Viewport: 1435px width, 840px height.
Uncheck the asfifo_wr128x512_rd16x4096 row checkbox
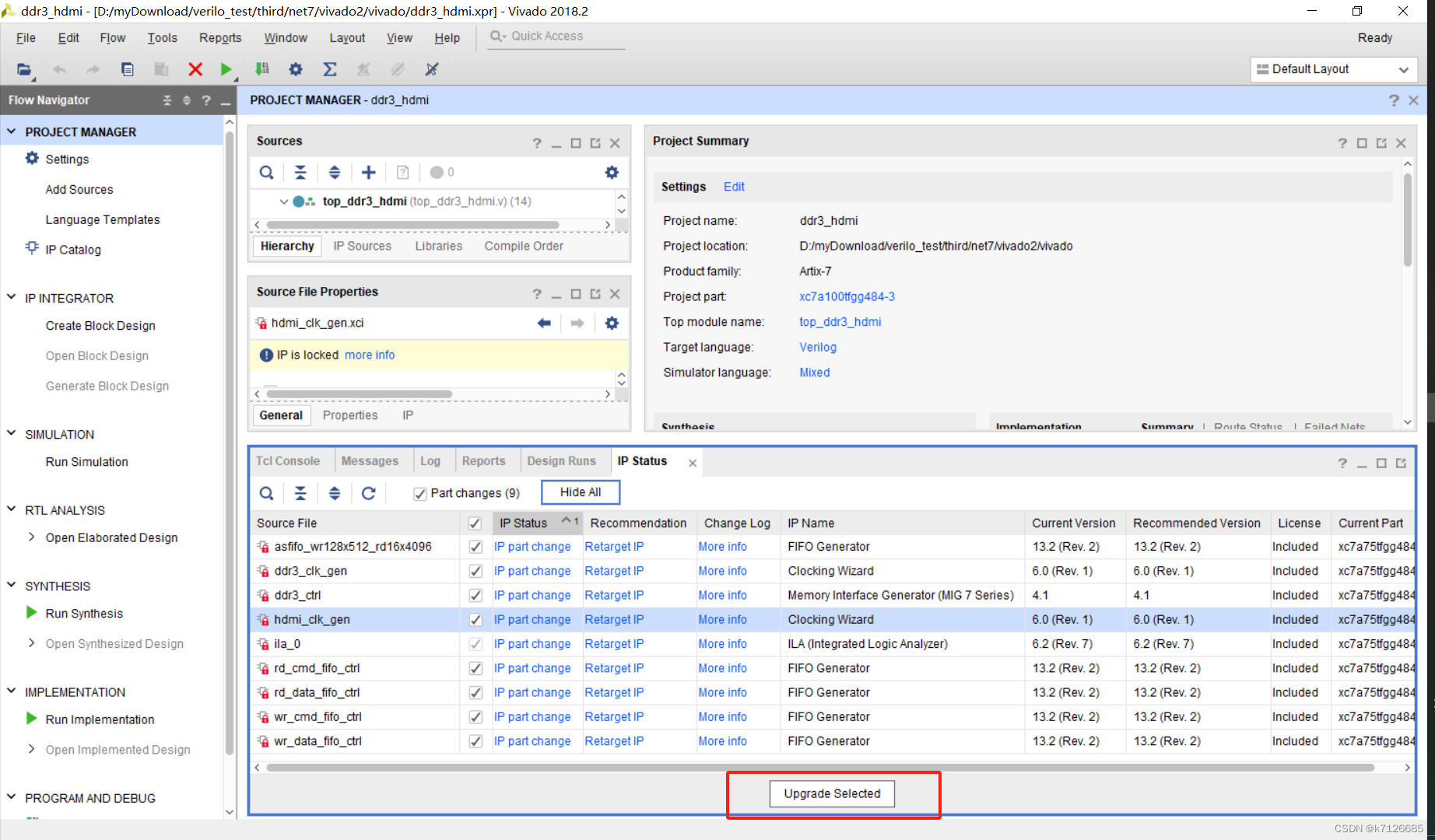[475, 547]
